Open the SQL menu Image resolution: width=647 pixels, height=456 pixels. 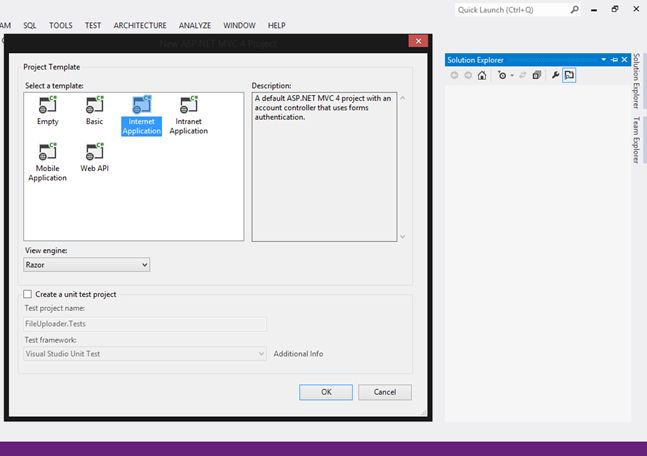coord(30,25)
